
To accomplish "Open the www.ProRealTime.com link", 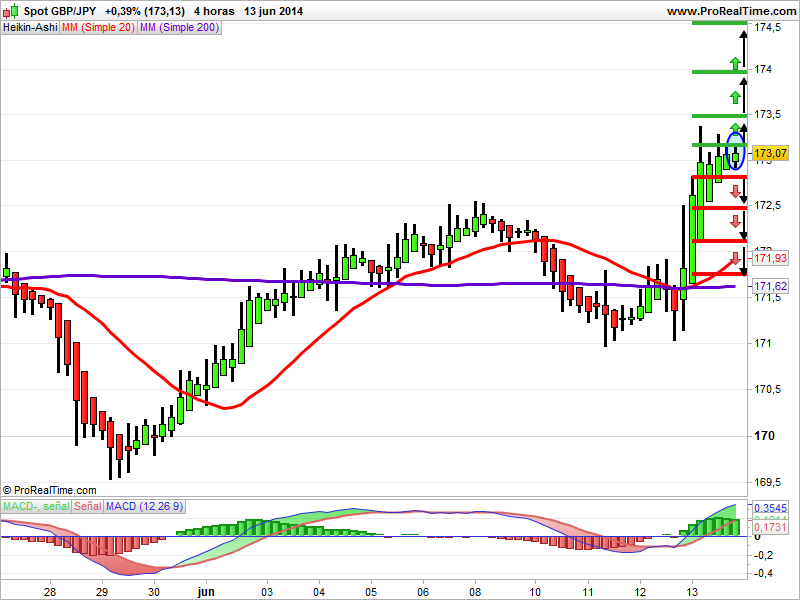I will click(731, 11).
